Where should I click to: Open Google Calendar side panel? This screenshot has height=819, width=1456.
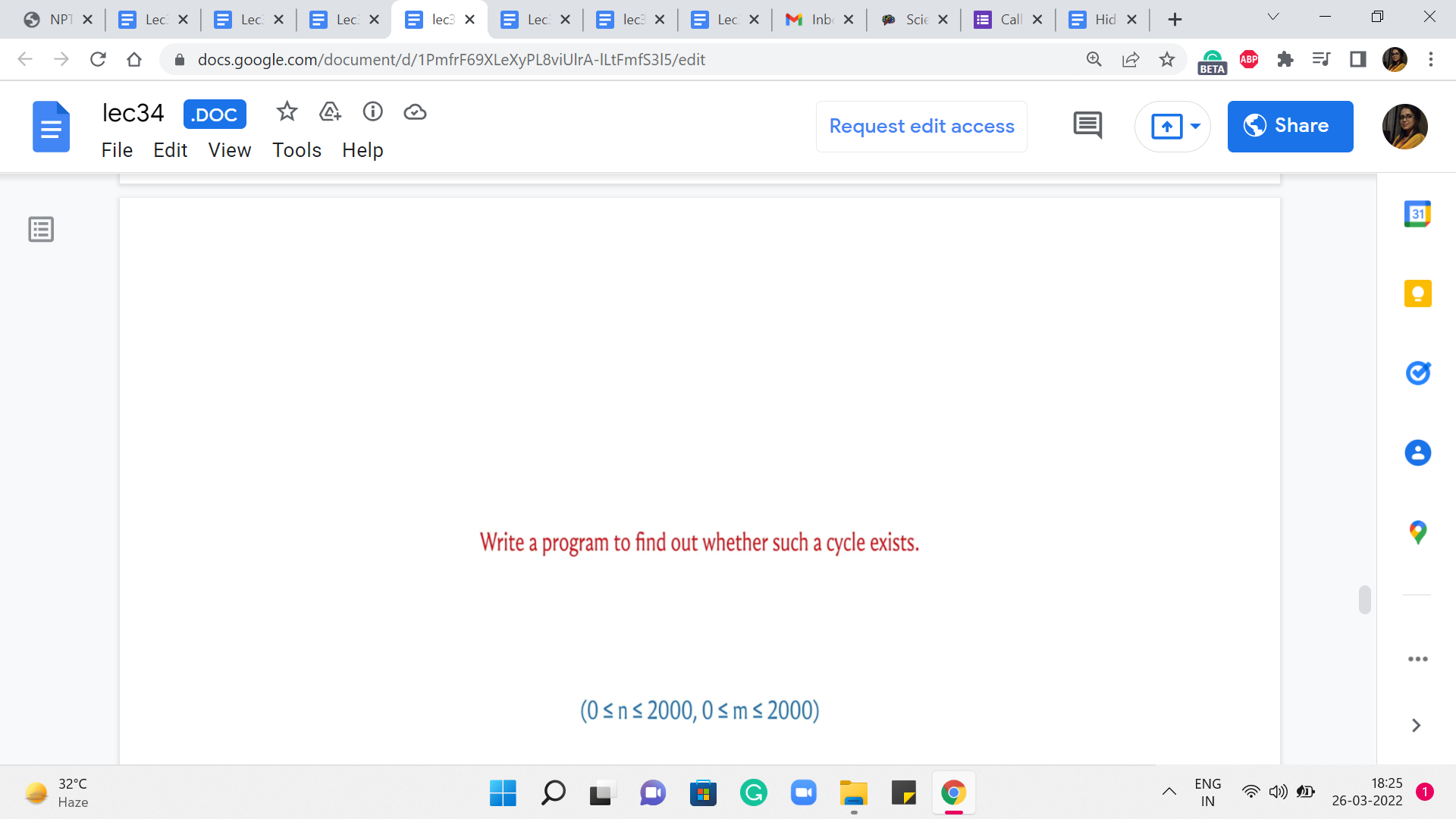(x=1417, y=215)
